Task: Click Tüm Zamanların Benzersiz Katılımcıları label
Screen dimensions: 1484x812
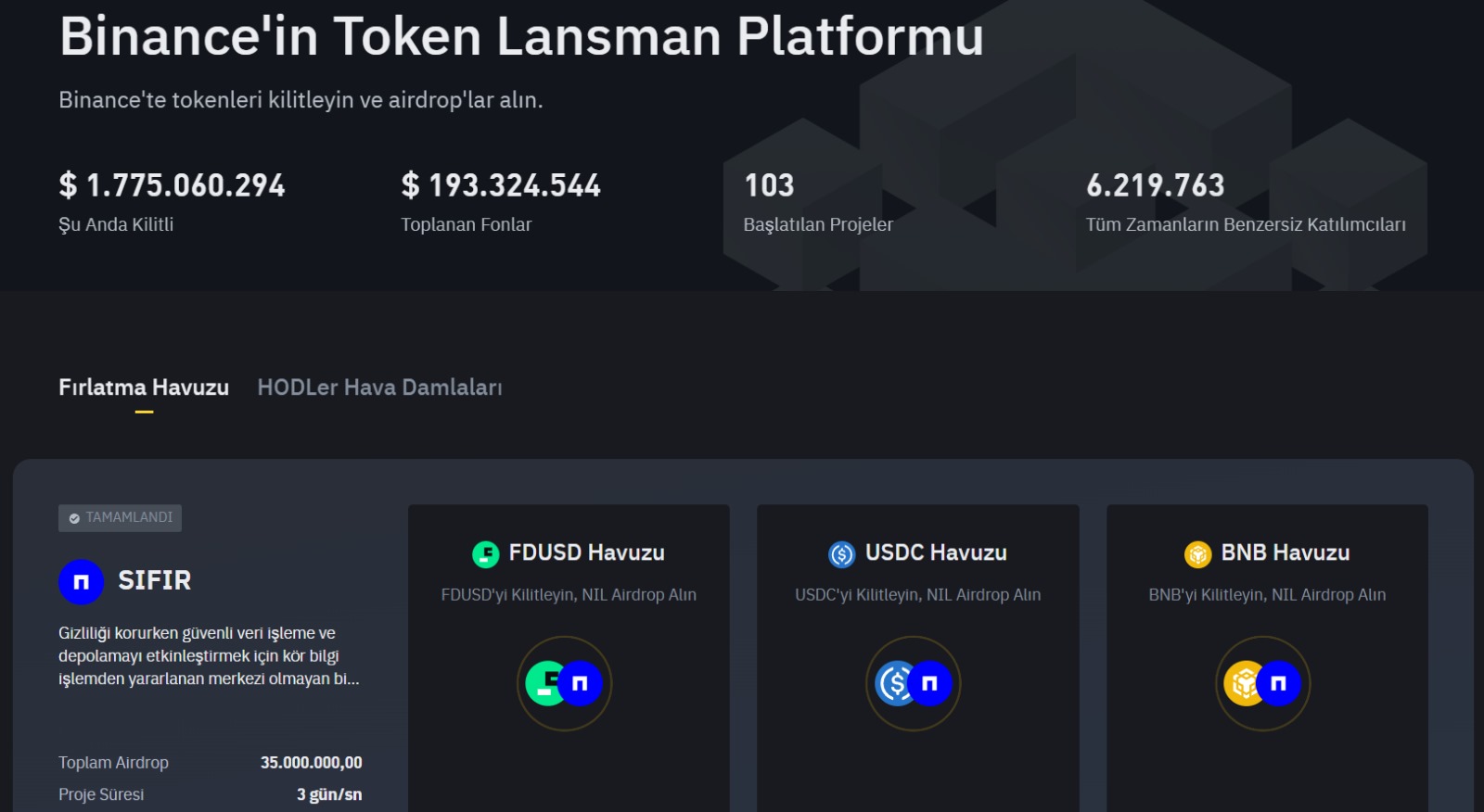Action: click(1246, 224)
